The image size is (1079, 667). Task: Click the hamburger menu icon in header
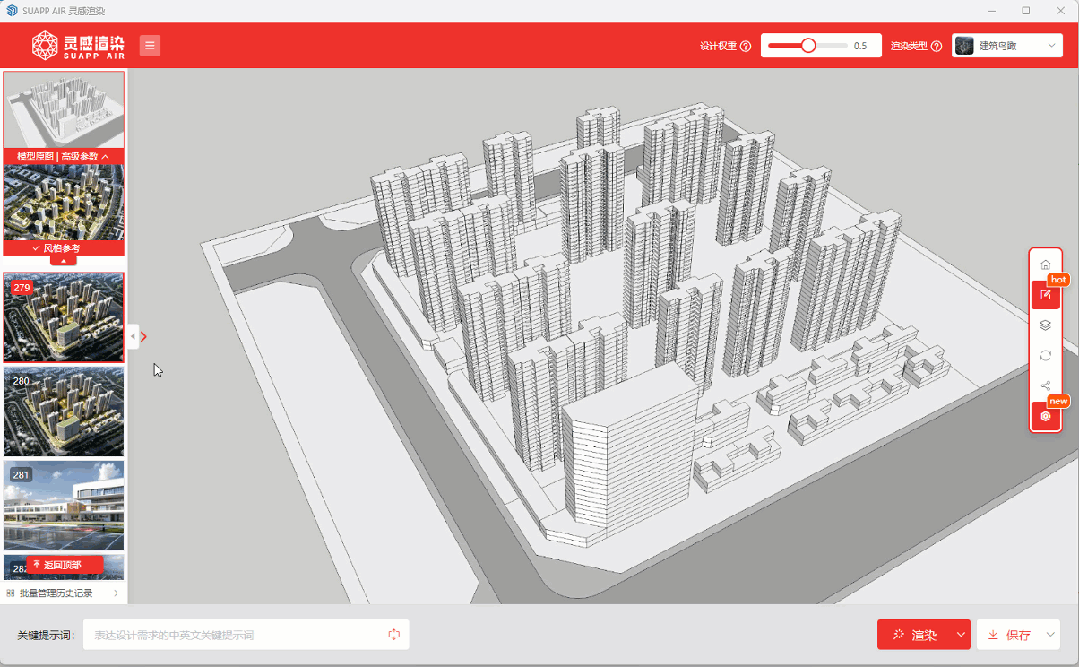pos(149,45)
